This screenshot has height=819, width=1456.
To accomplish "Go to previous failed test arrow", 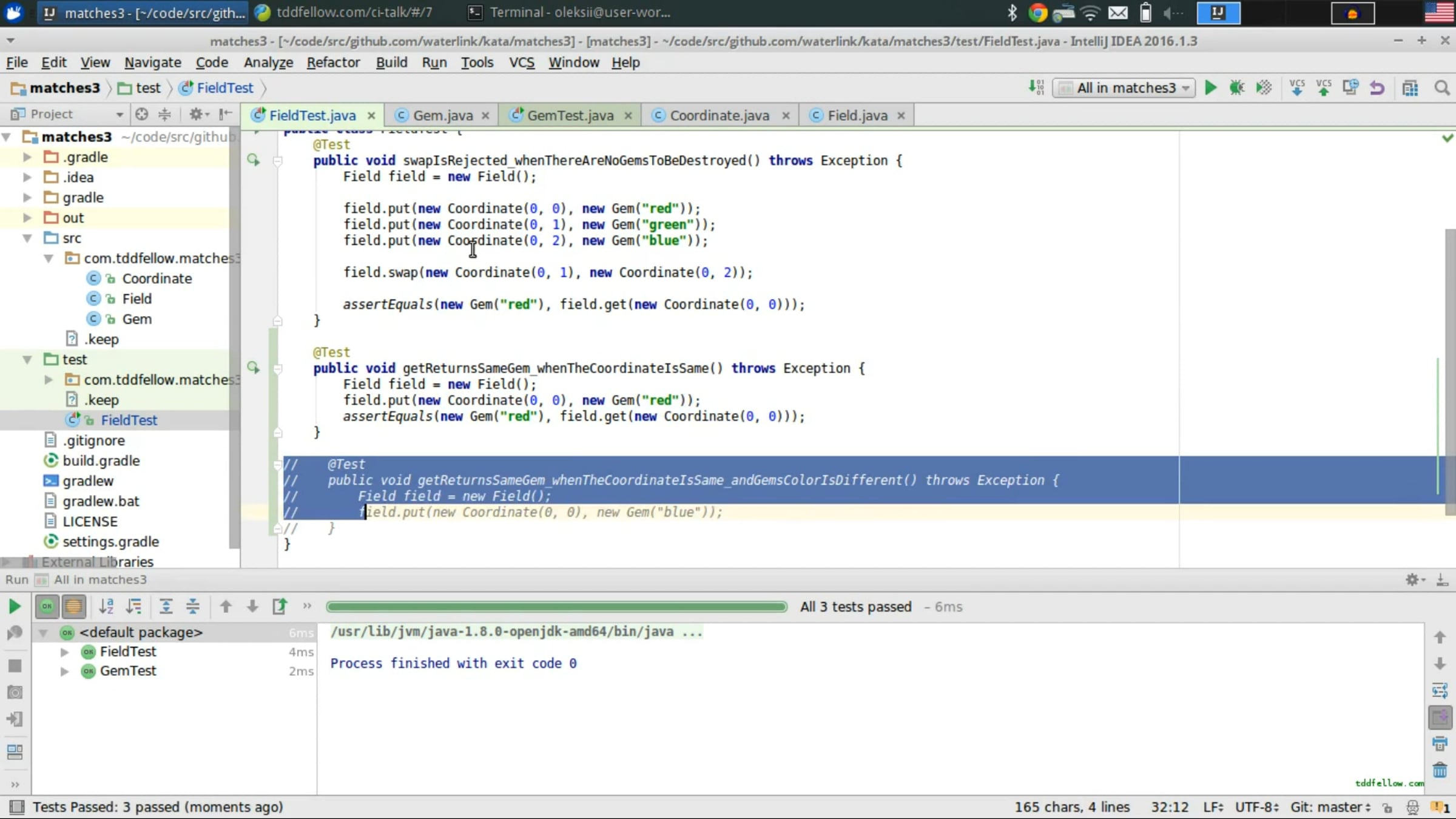I will click(226, 606).
